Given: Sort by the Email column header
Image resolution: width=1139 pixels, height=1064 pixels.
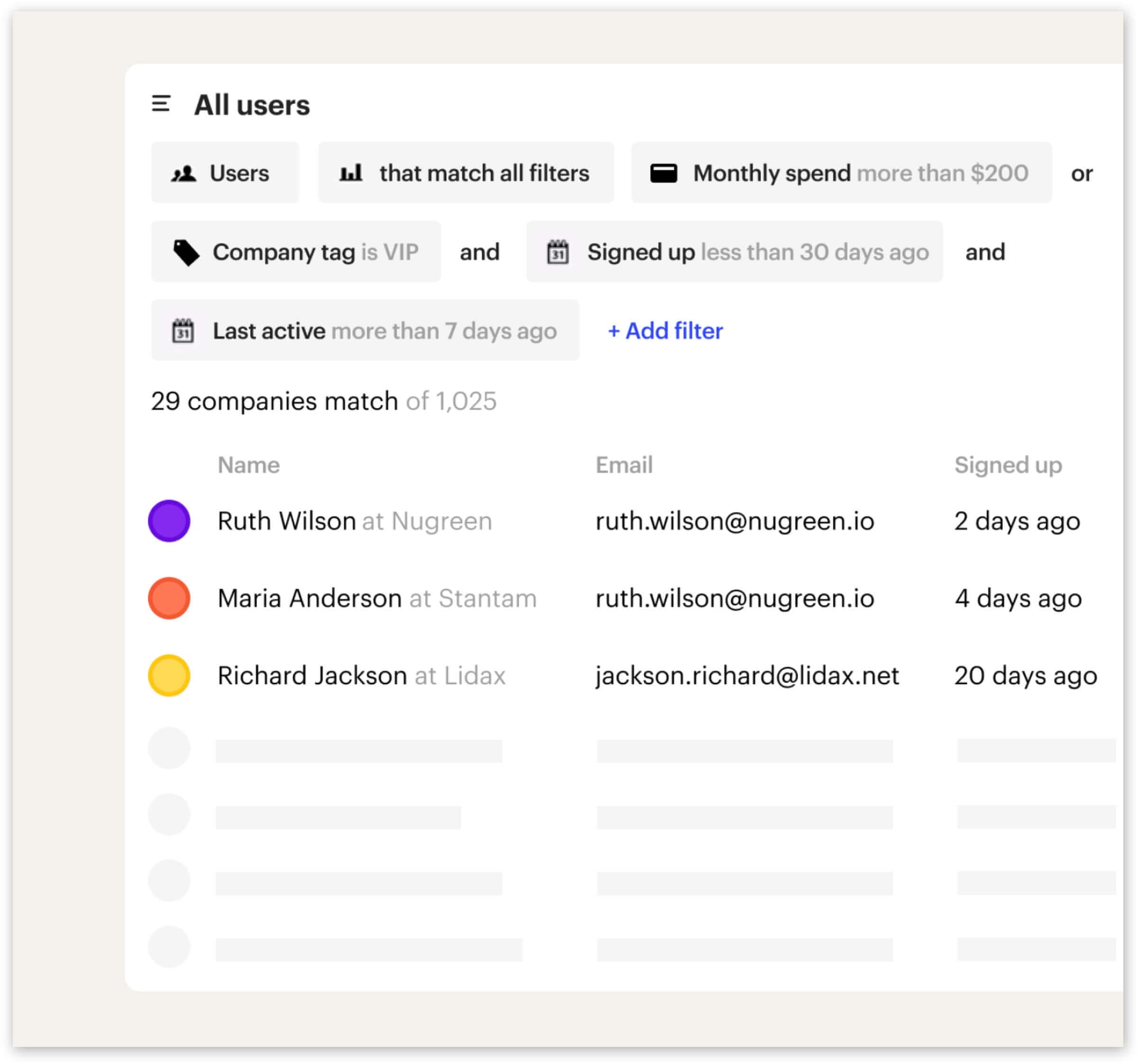Looking at the screenshot, I should click(x=624, y=465).
